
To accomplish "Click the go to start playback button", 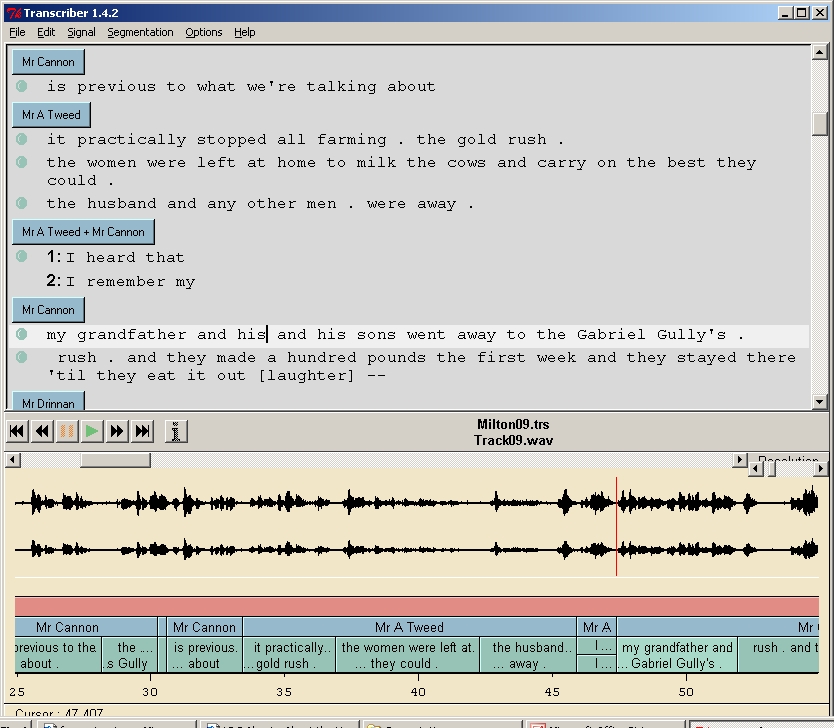I will tap(17, 431).
